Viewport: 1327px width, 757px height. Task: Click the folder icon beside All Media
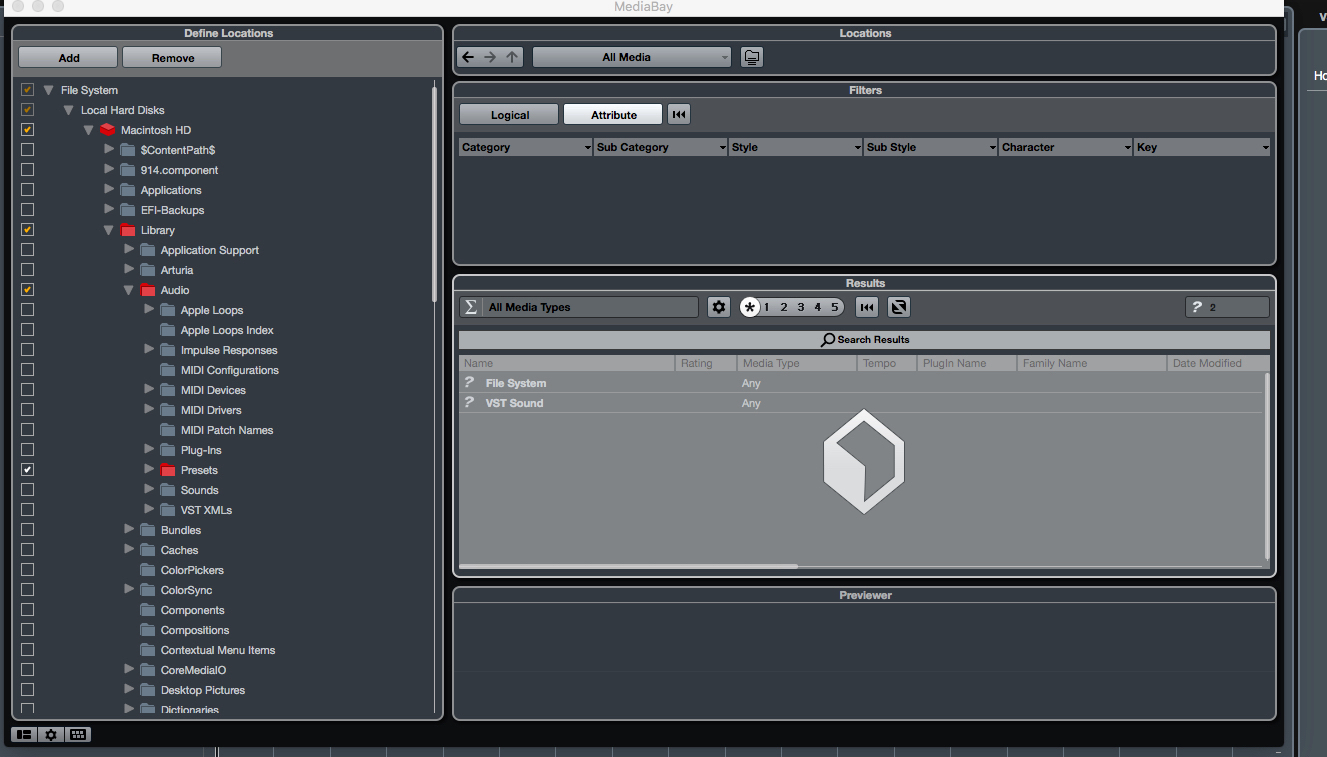(x=752, y=57)
